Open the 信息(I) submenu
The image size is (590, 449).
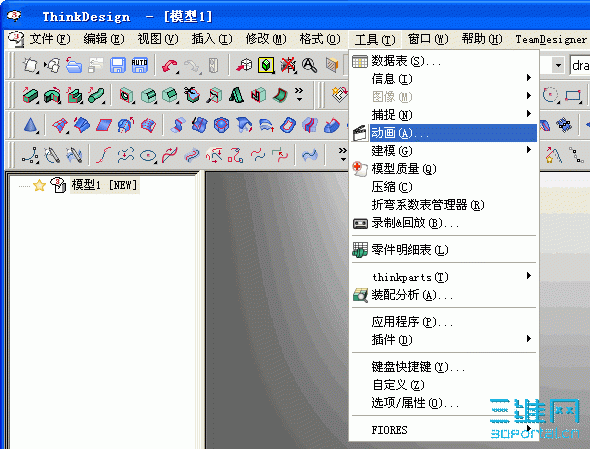click(444, 79)
